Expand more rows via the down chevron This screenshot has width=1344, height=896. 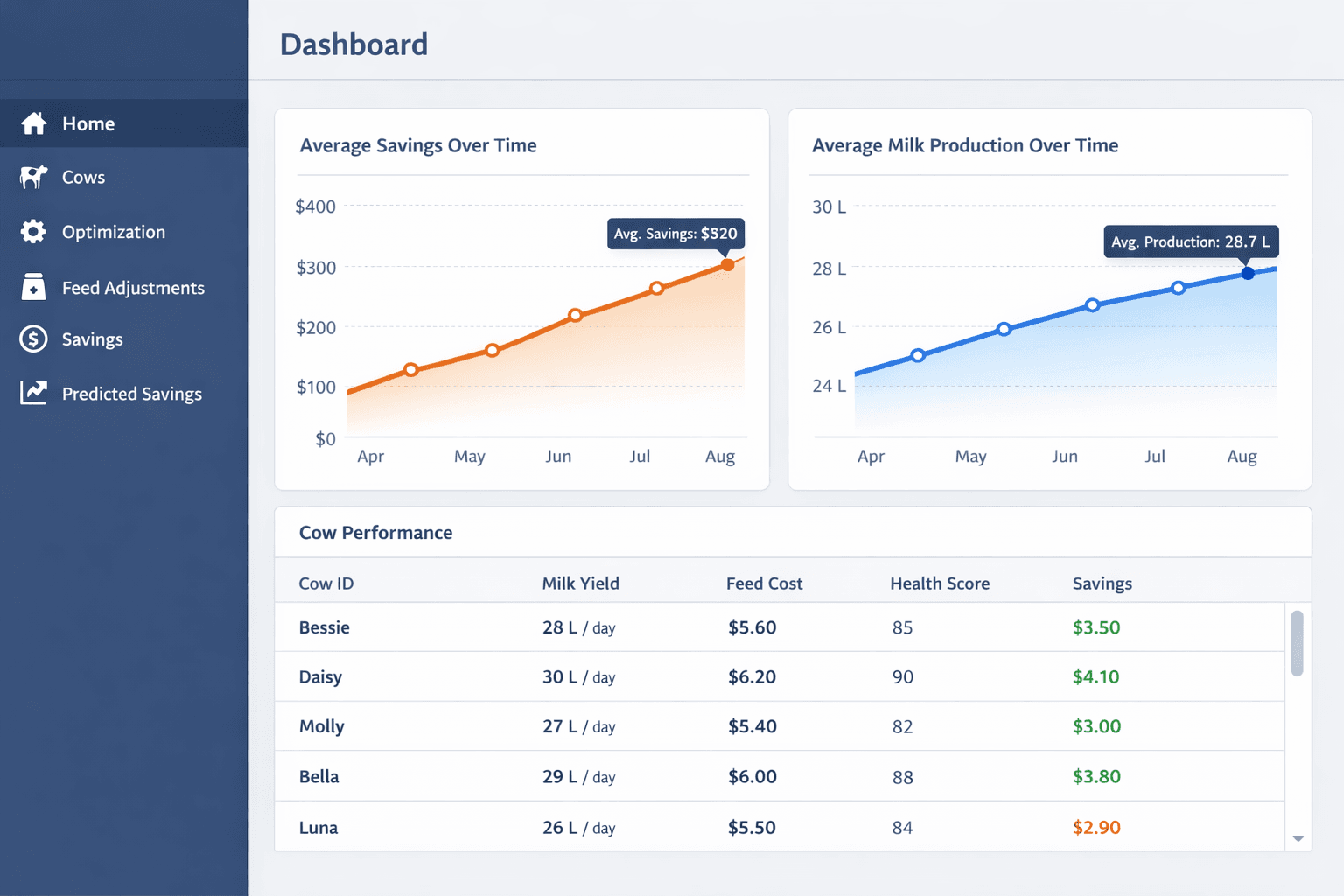1298,837
